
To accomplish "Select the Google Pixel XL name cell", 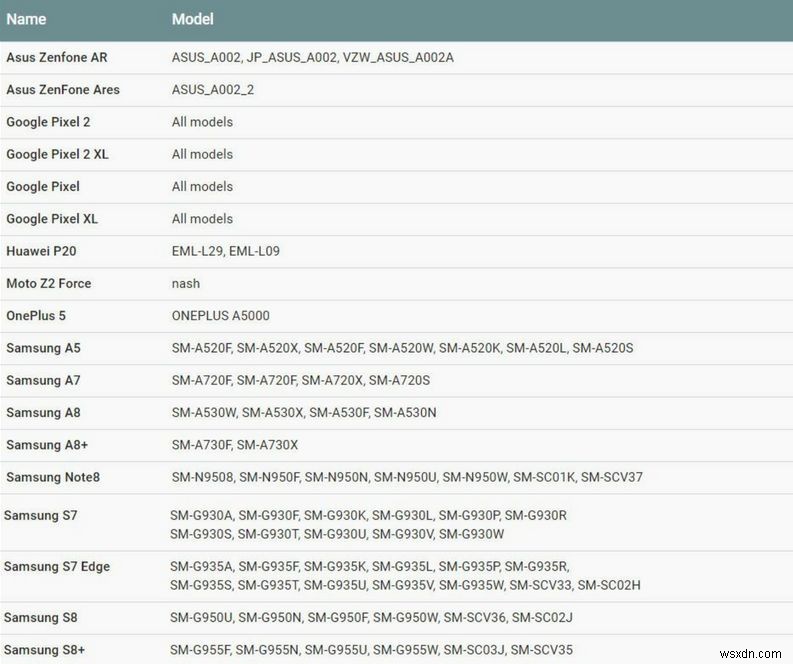I will (52, 219).
